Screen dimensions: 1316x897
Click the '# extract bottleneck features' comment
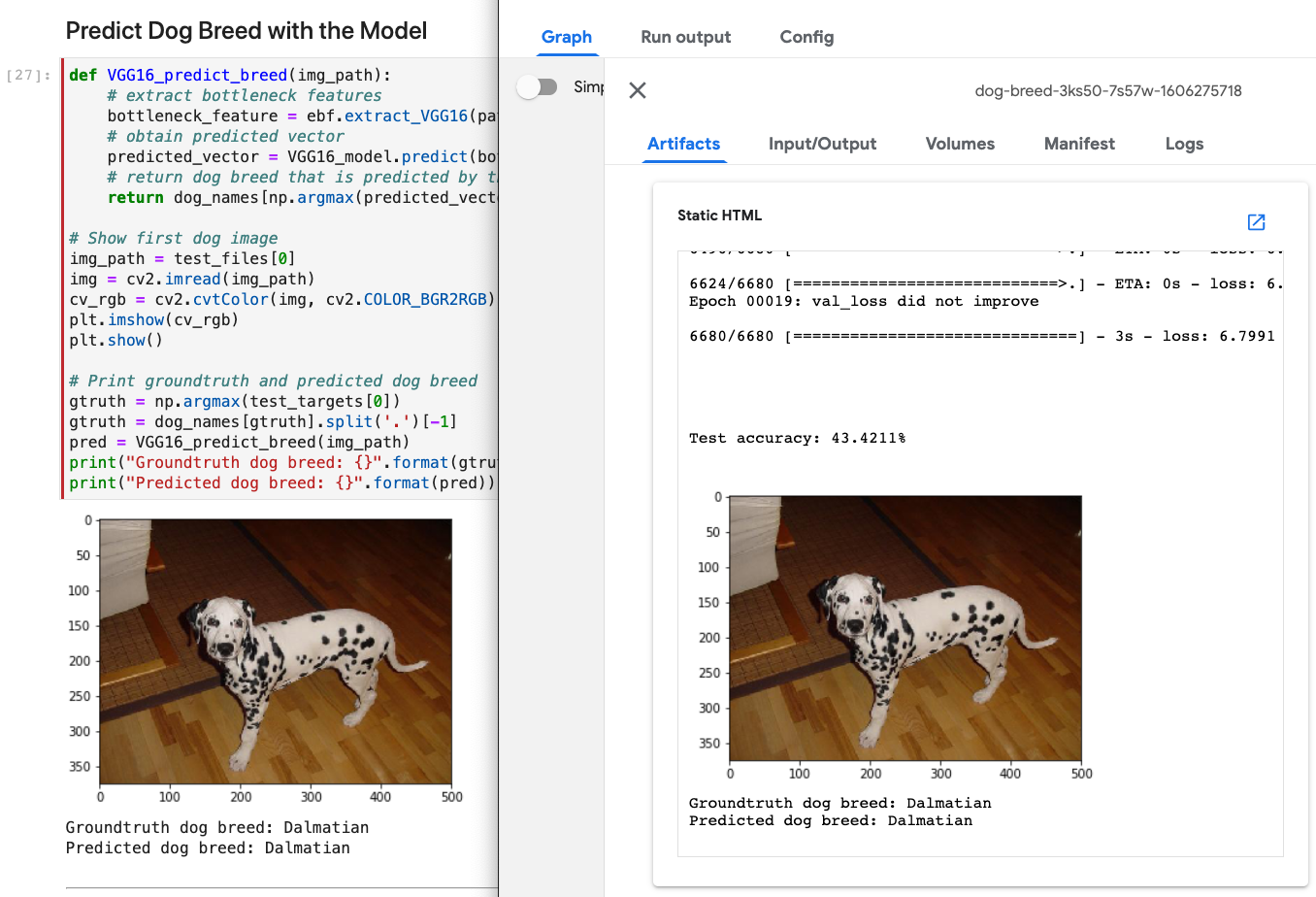tap(245, 96)
